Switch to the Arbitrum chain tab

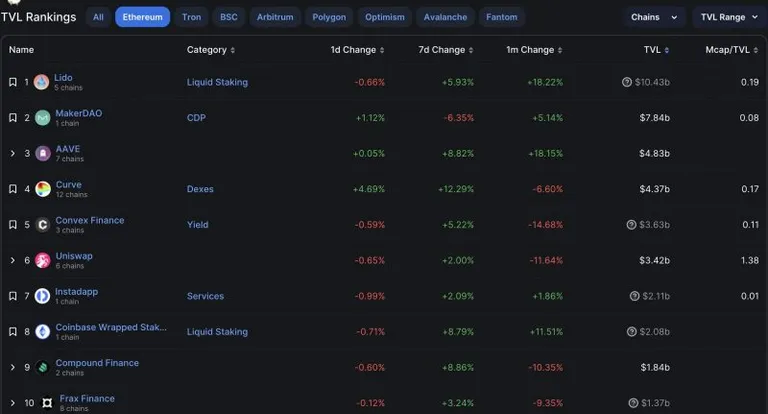275,17
